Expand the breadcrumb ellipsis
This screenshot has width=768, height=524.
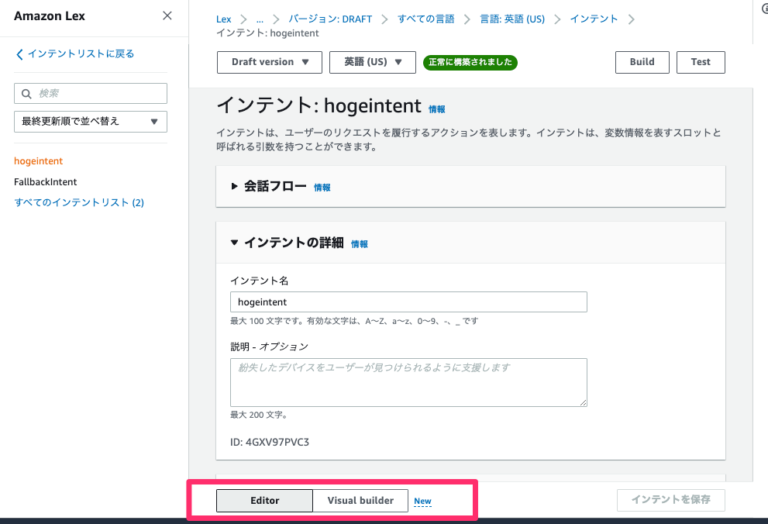260,19
